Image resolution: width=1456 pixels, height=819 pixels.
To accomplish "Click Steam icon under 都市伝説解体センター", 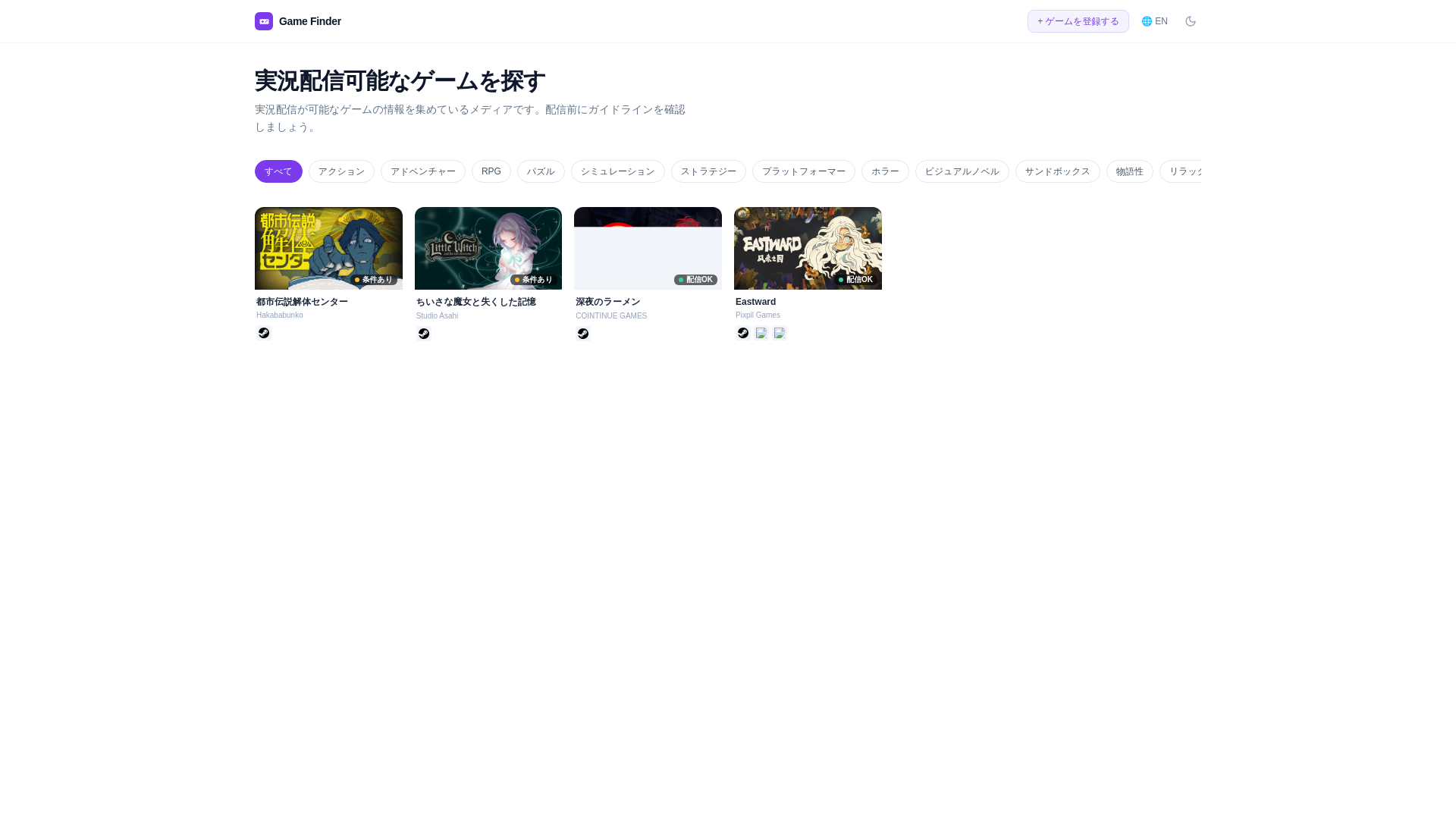I will tap(264, 333).
